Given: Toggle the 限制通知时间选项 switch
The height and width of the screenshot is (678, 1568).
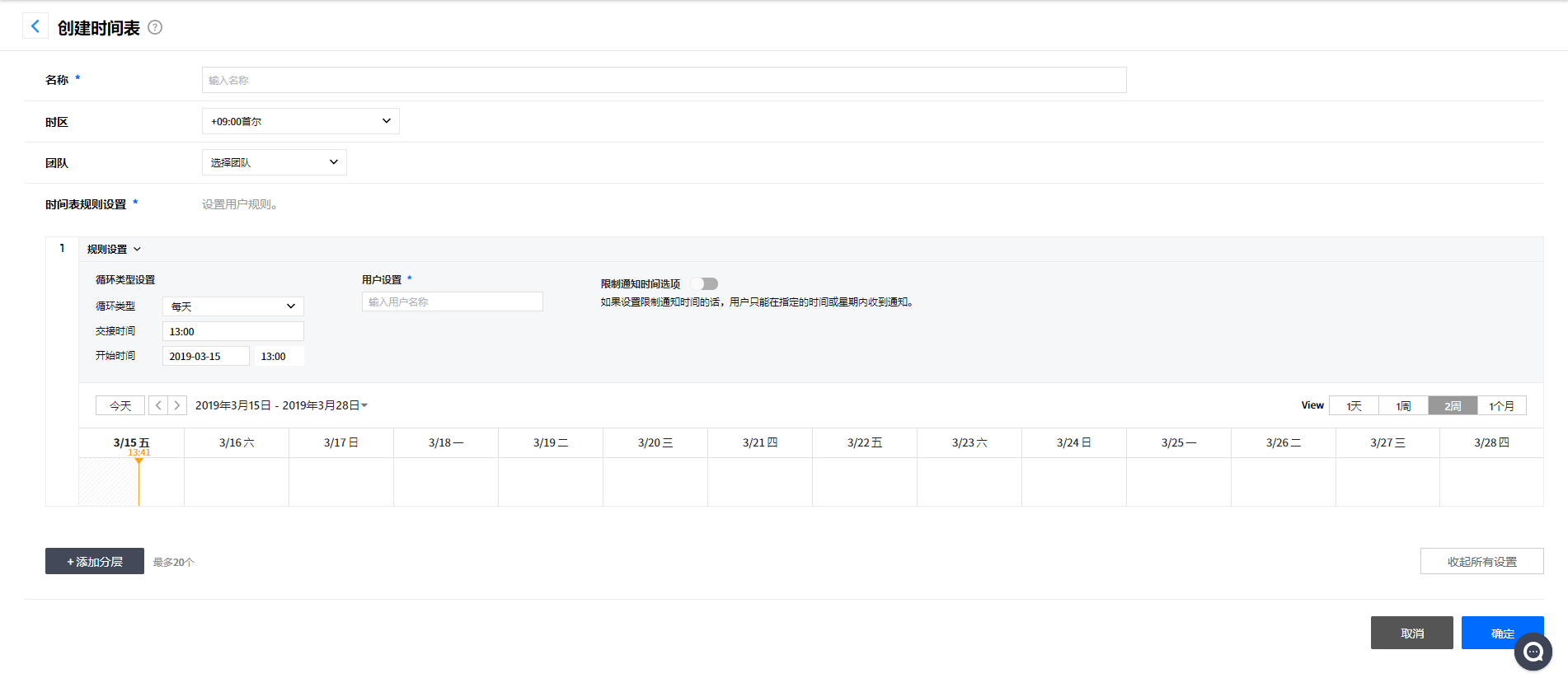Looking at the screenshot, I should [707, 283].
